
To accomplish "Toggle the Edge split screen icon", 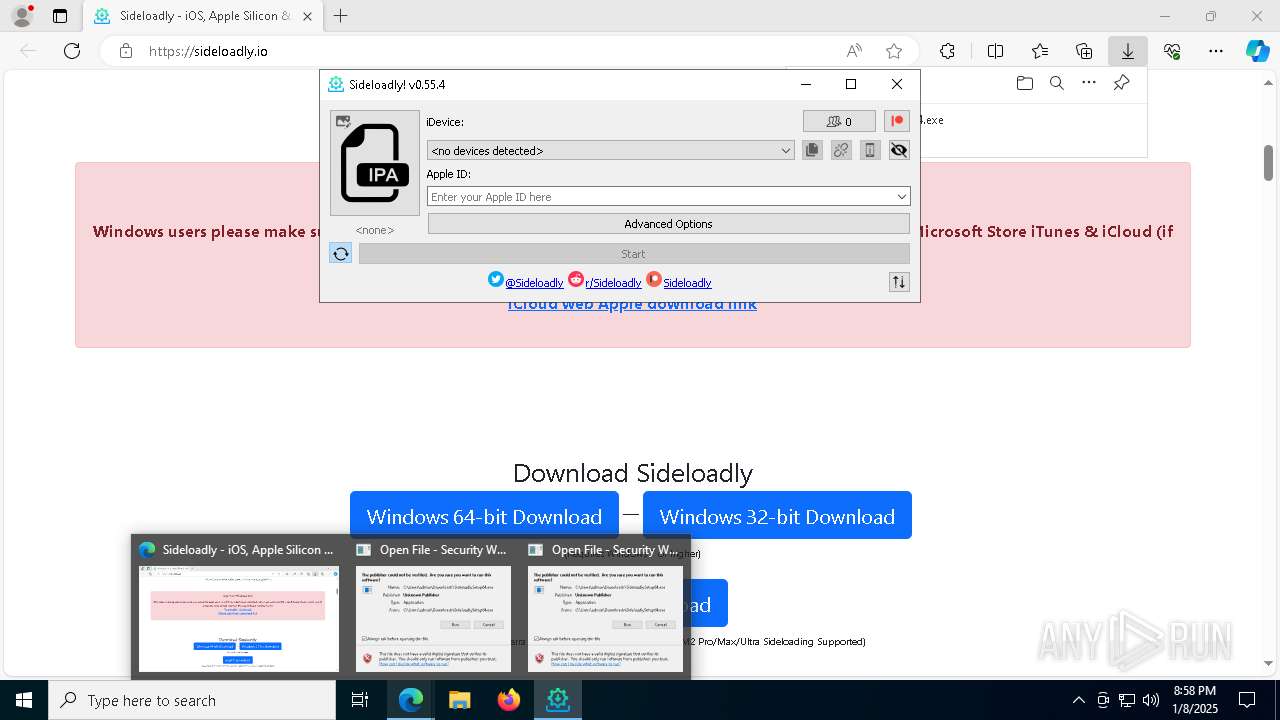I will tap(995, 51).
